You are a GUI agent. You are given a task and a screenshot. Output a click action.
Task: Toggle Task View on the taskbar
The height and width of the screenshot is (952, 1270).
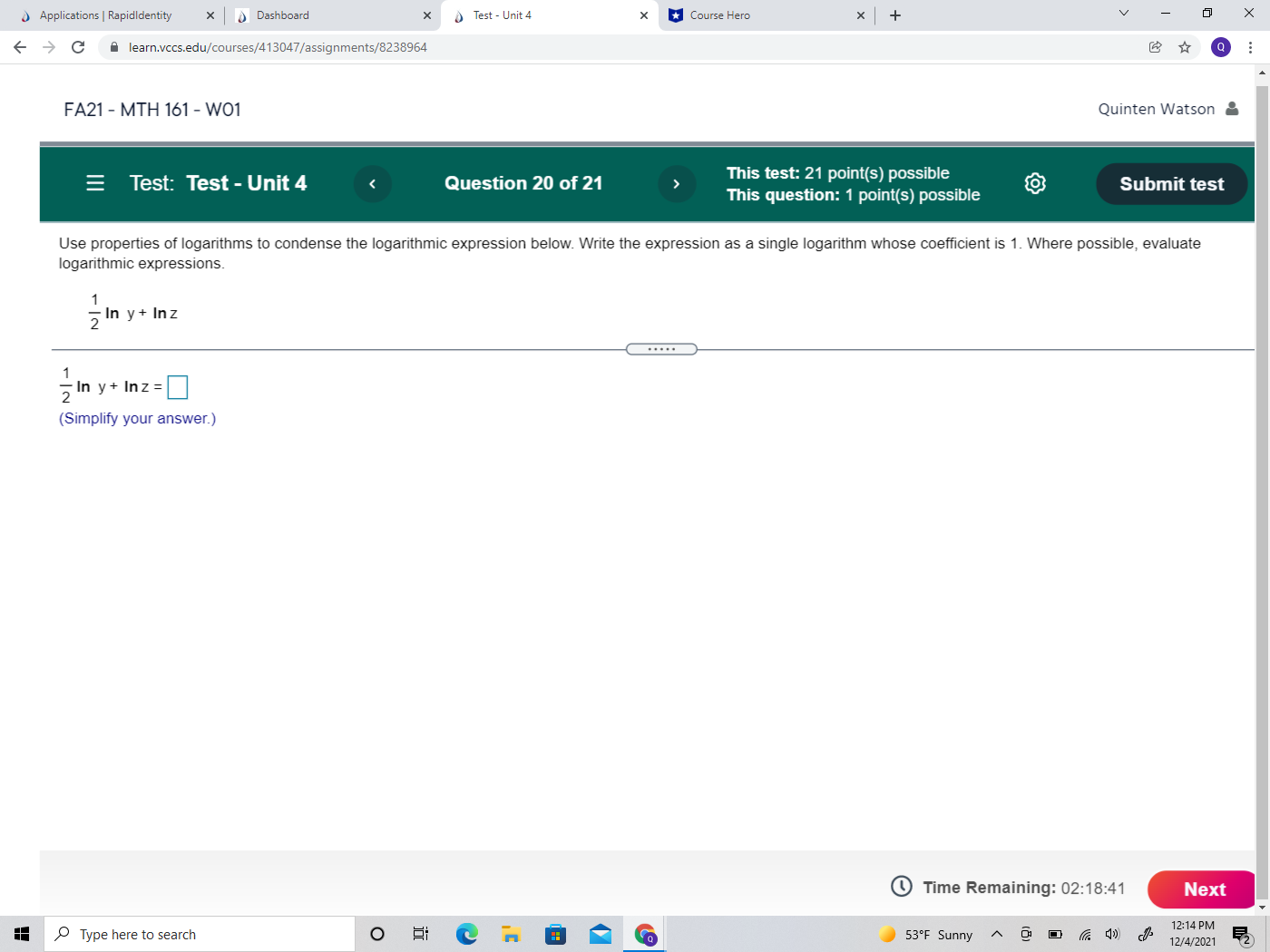(x=420, y=933)
